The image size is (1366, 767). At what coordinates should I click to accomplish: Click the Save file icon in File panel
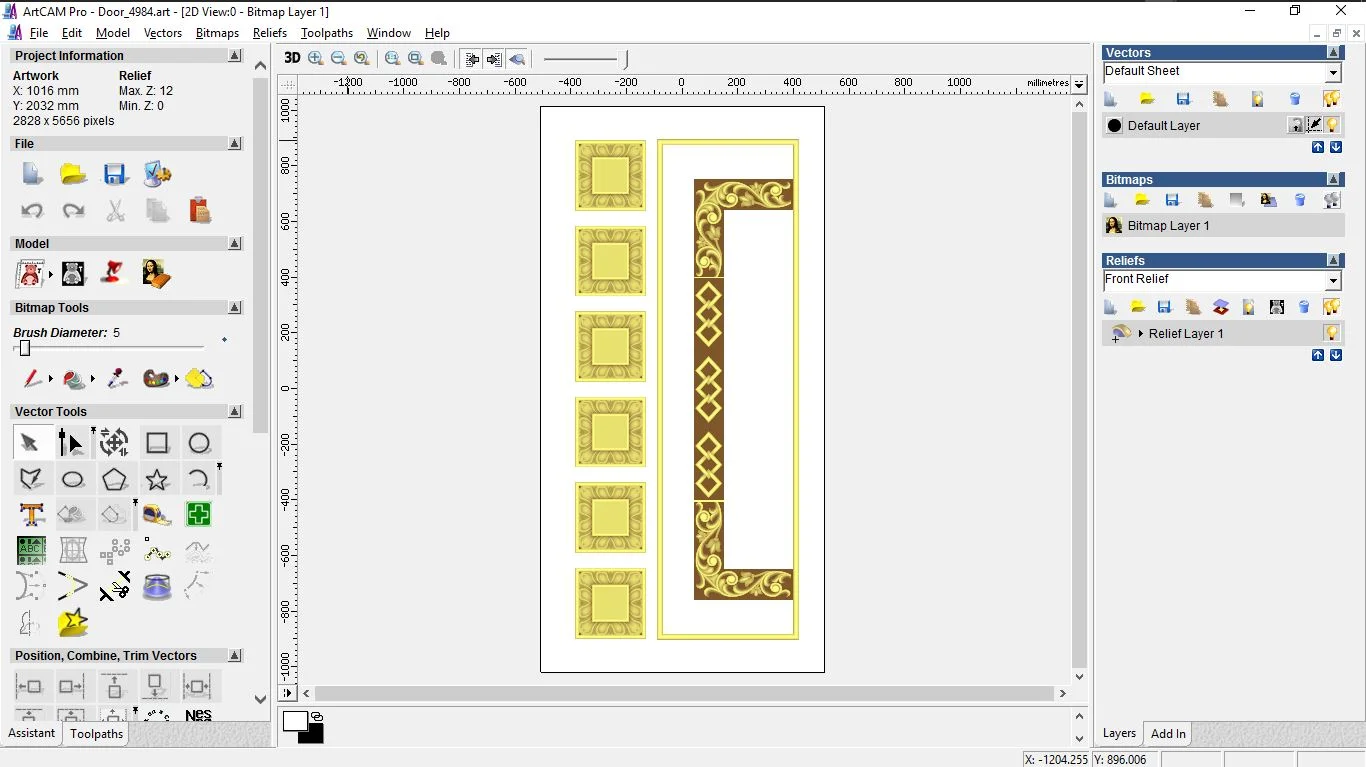coord(115,175)
